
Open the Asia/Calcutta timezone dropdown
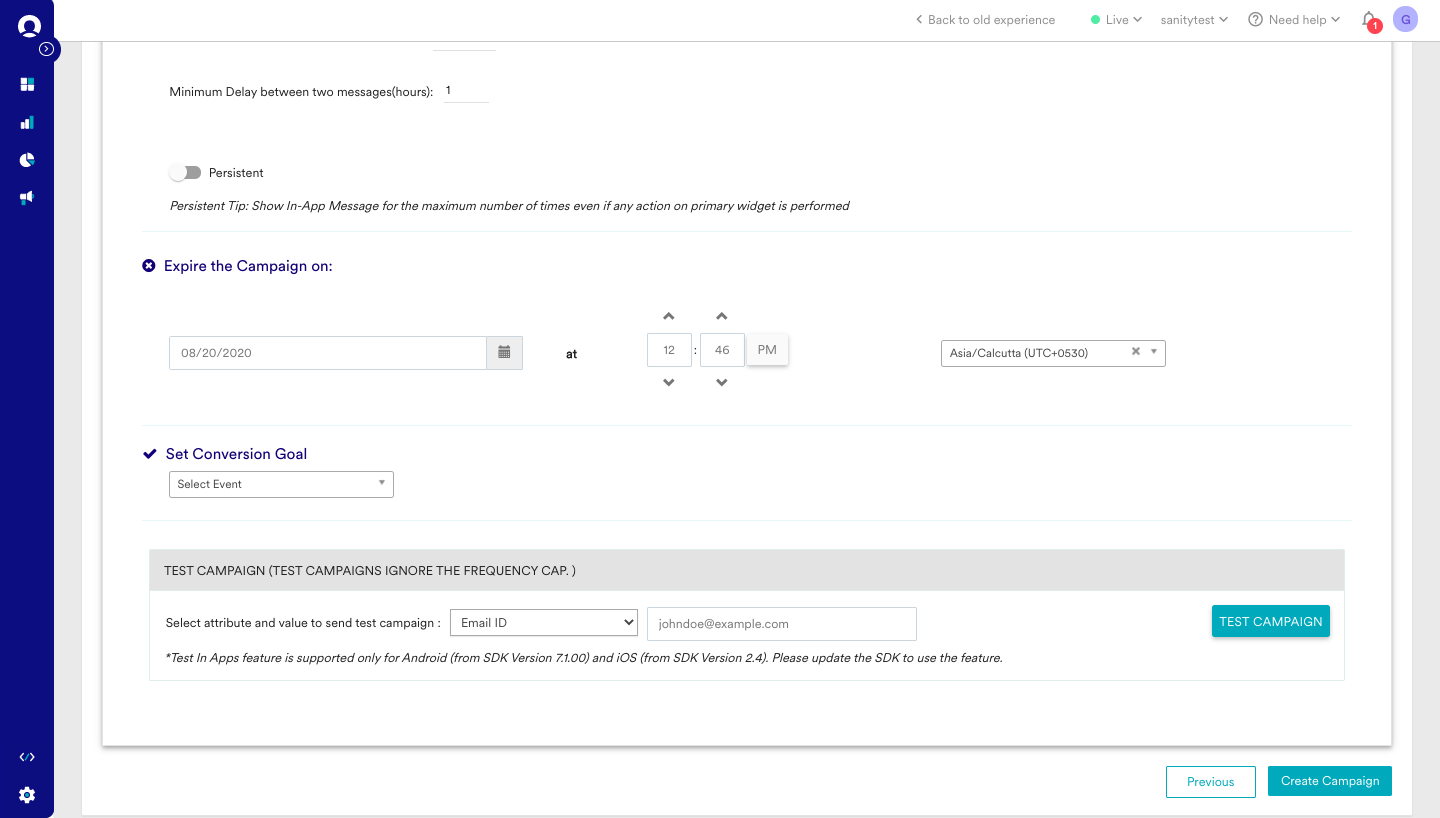1052,353
